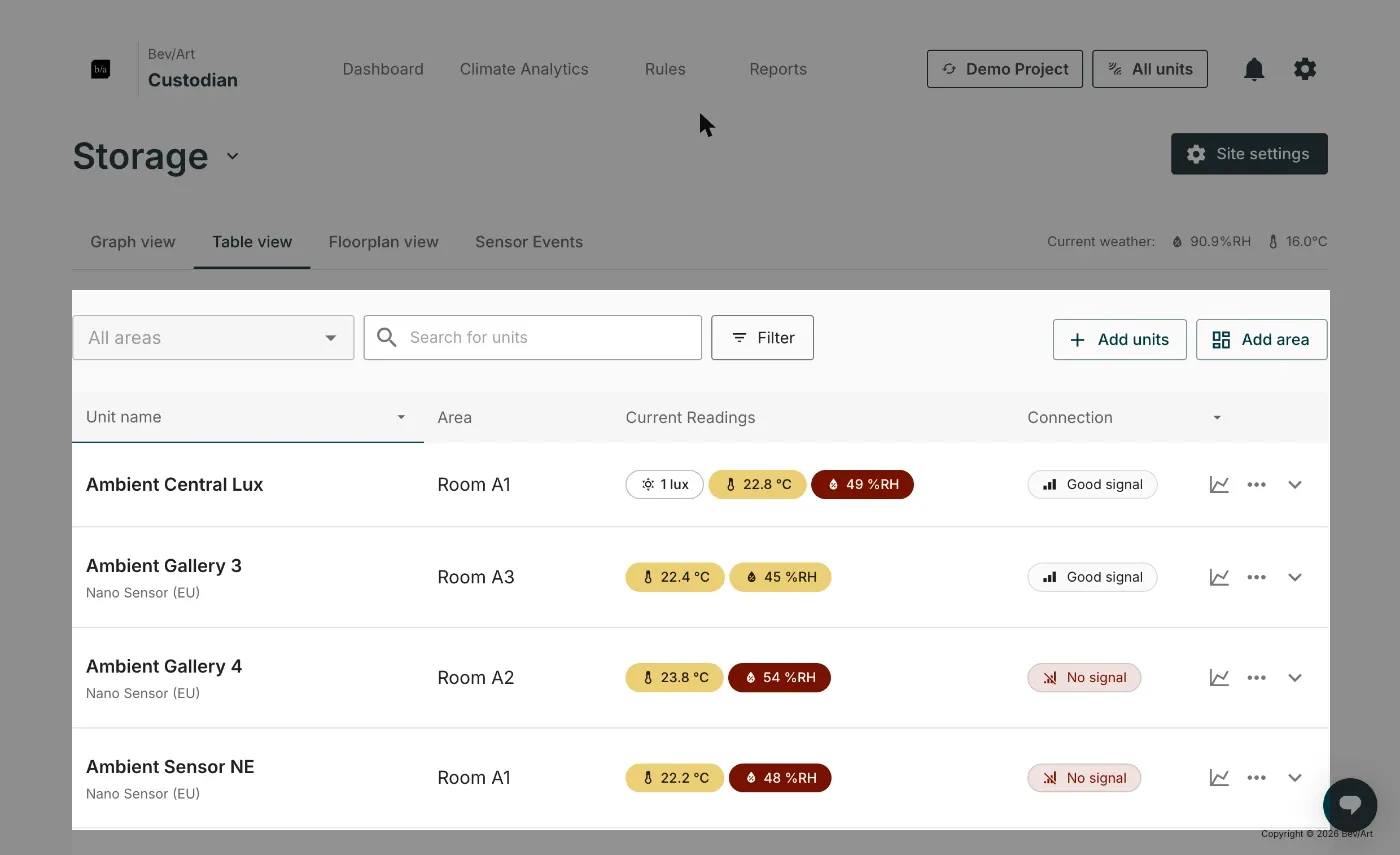The height and width of the screenshot is (855, 1400).
Task: Sort by Connection column arrow
Action: point(1217,418)
